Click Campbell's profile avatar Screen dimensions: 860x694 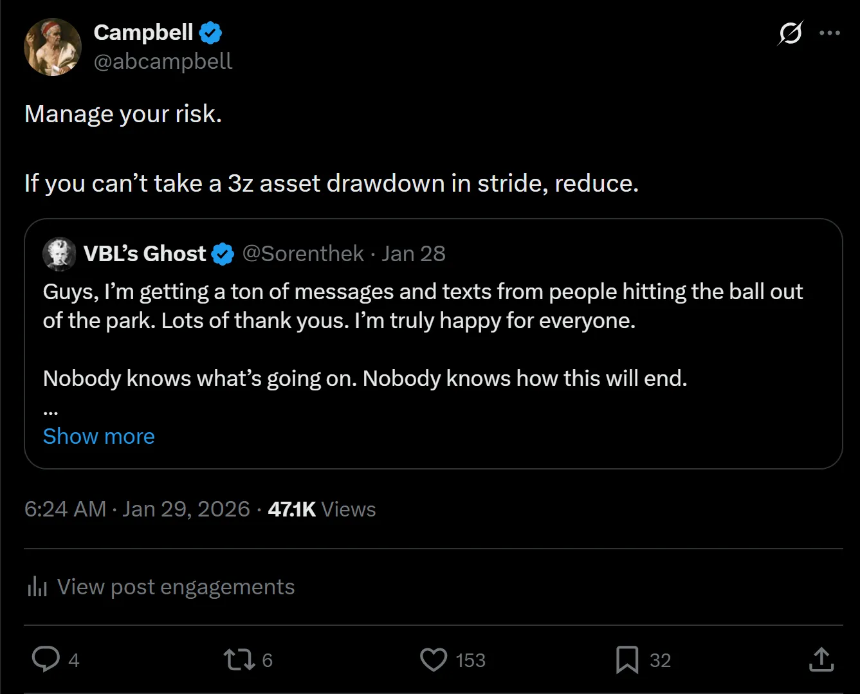pyautogui.click(x=53, y=47)
